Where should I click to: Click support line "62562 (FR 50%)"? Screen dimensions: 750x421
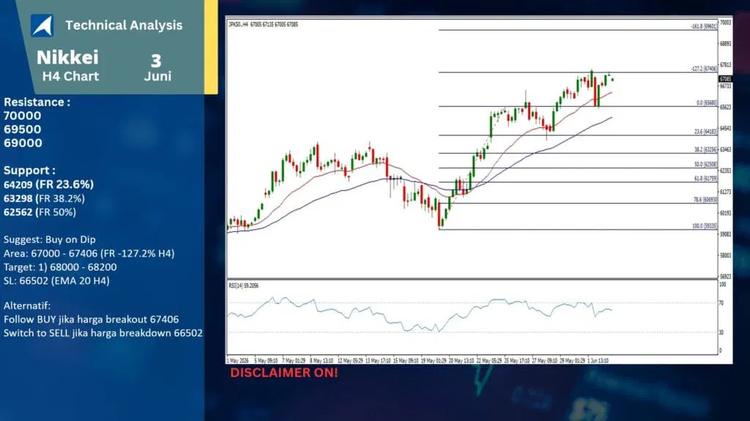click(x=40, y=212)
